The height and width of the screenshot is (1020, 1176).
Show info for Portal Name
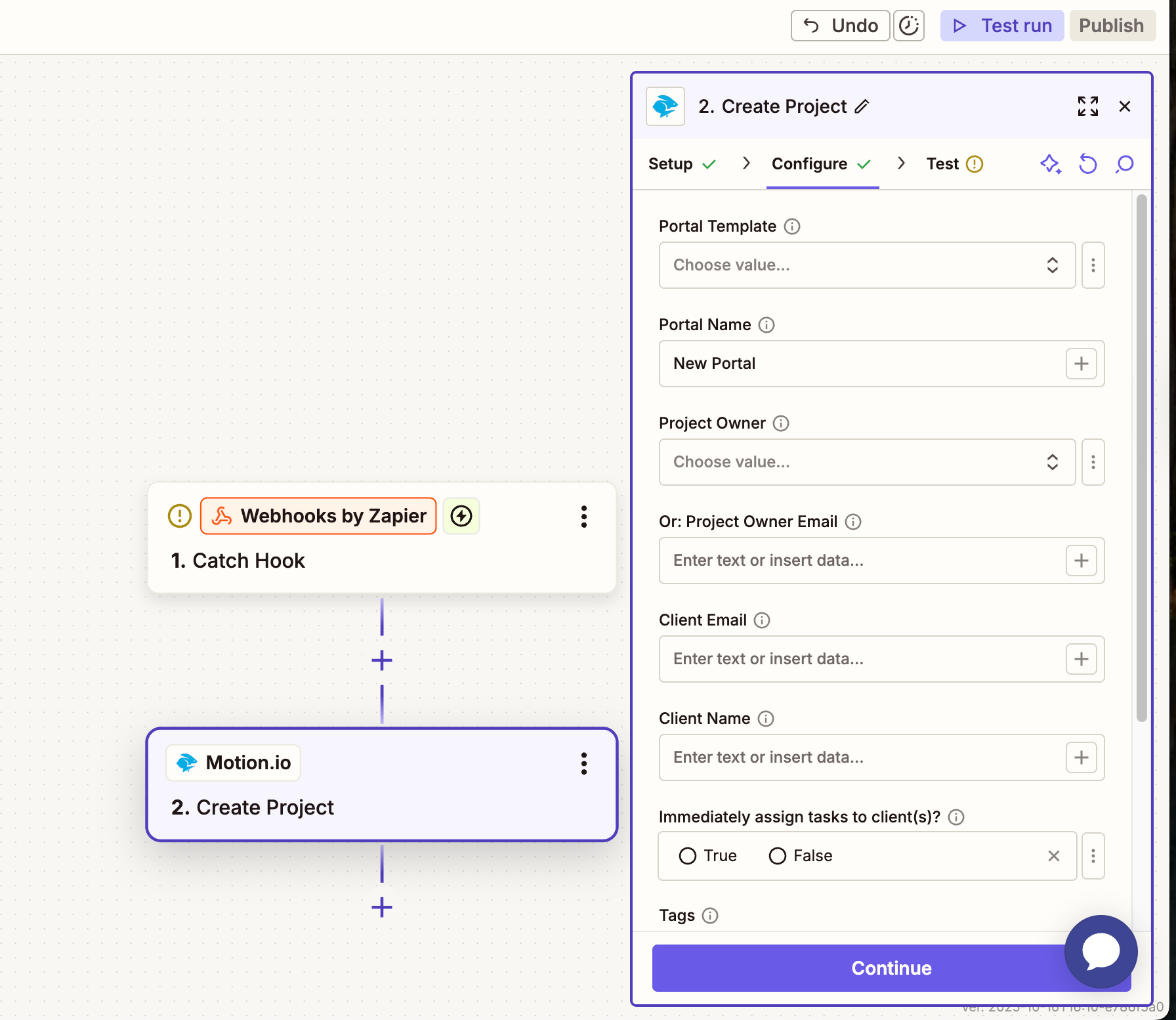[x=766, y=325]
